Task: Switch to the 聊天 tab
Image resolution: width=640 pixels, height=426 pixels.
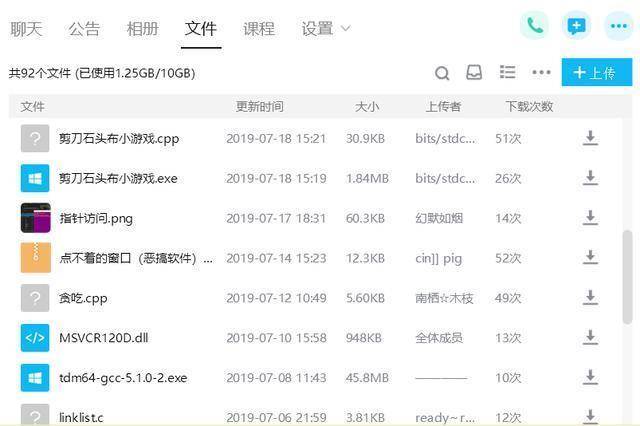Action: (26, 29)
